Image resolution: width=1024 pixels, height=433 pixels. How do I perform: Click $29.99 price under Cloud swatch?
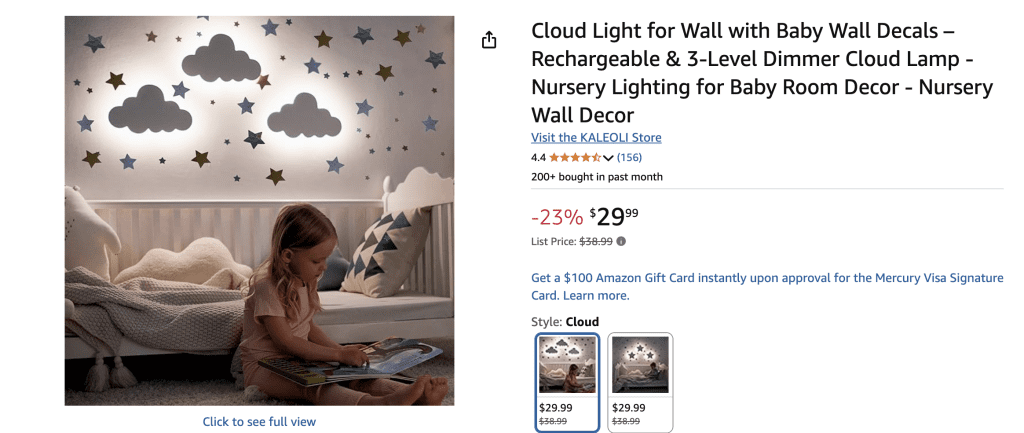[556, 408]
